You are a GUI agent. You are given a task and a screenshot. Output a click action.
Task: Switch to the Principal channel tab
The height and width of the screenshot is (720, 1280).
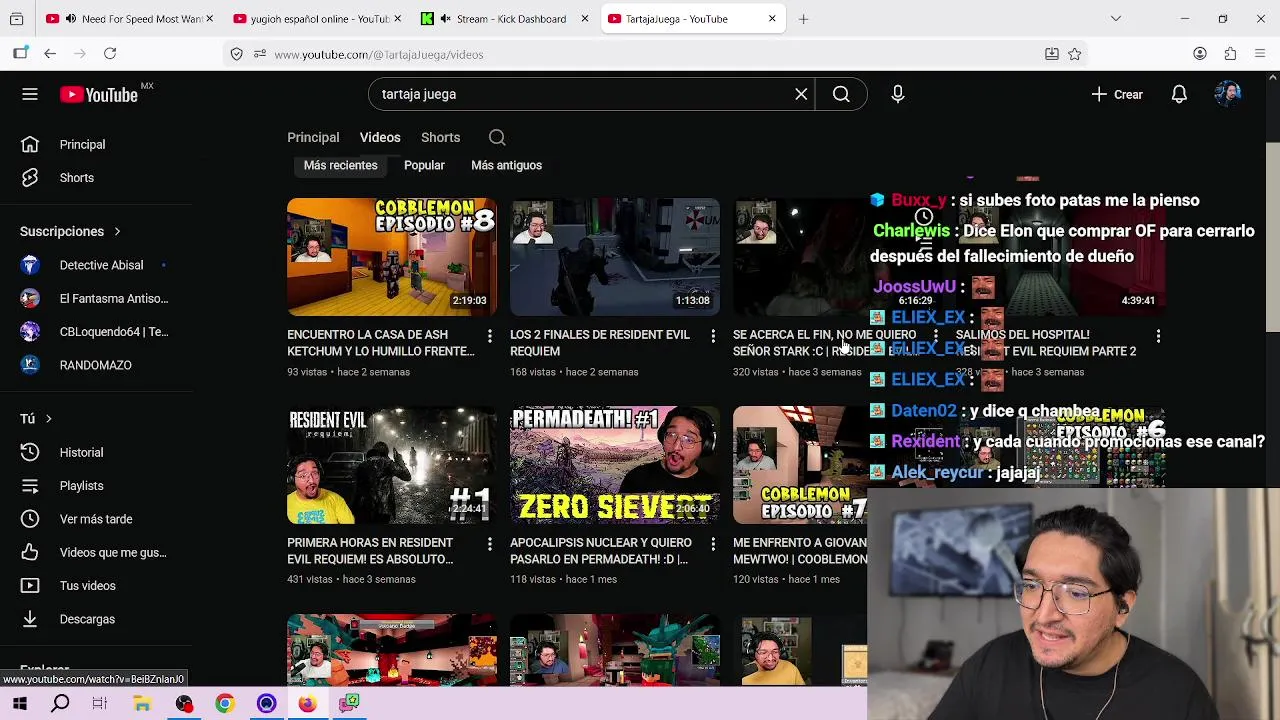coord(313,137)
